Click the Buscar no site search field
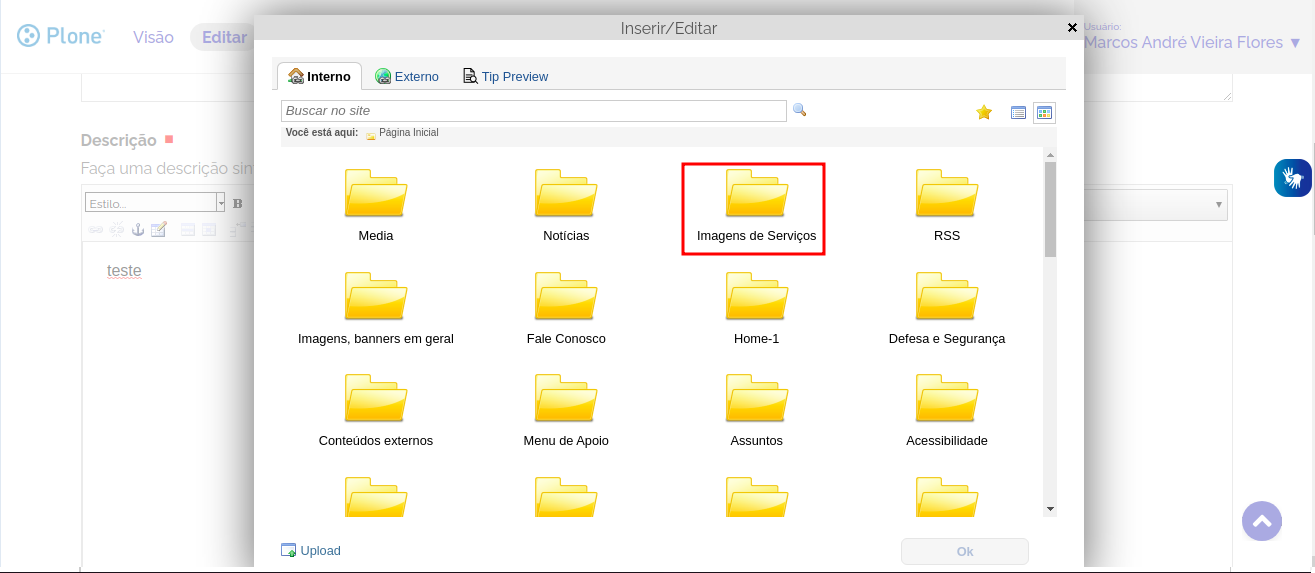 (x=534, y=110)
